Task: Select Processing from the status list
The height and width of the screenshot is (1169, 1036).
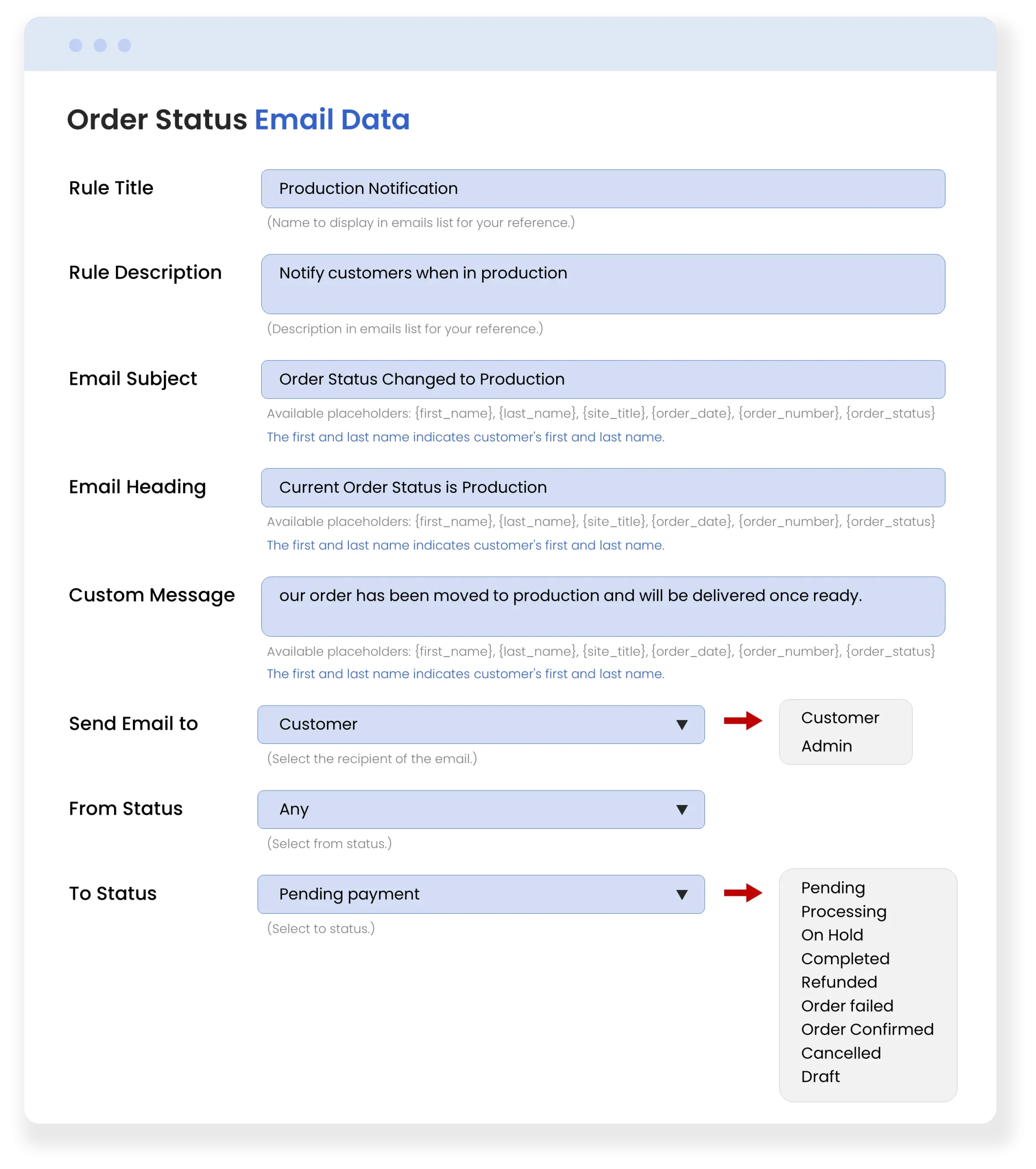Action: pos(843,911)
